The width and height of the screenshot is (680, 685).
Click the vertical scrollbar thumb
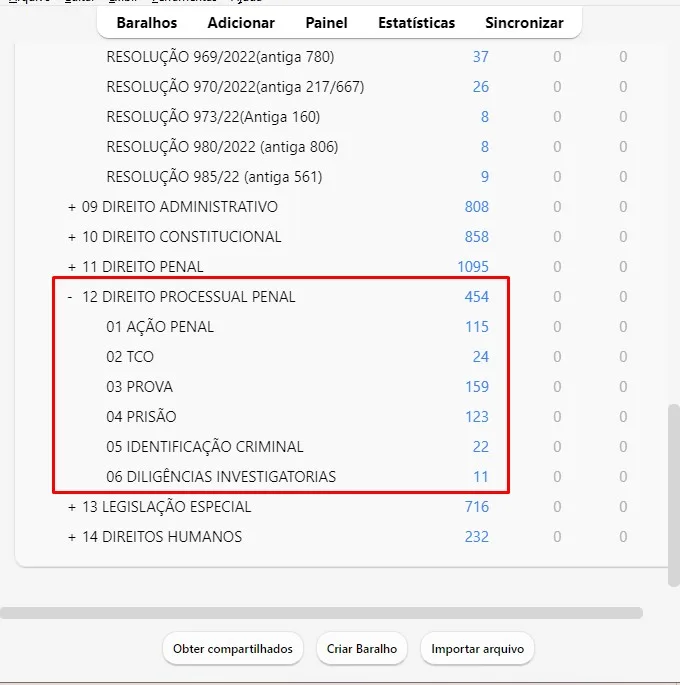[674, 495]
